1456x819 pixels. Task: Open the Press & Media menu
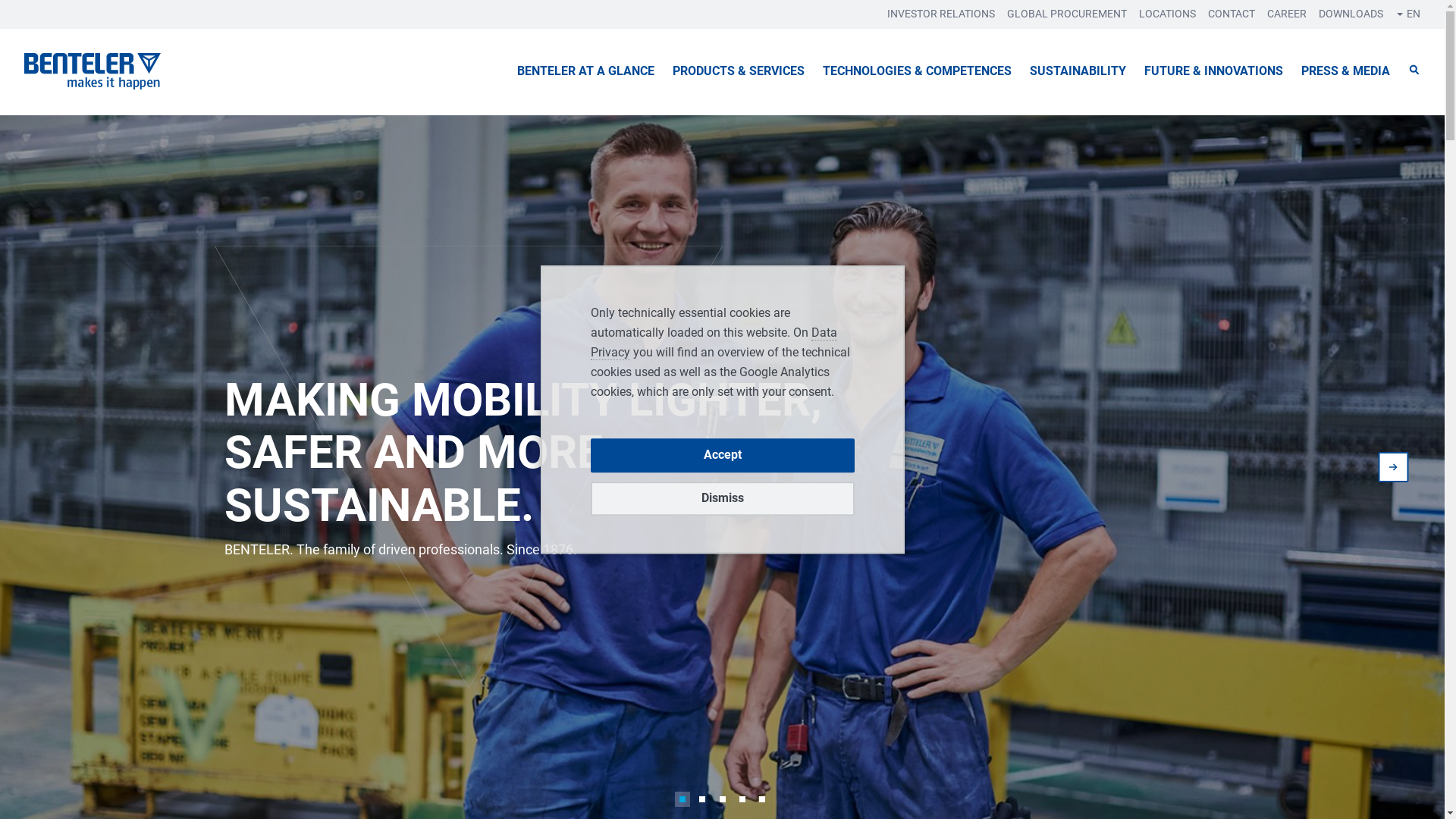pos(1345,71)
